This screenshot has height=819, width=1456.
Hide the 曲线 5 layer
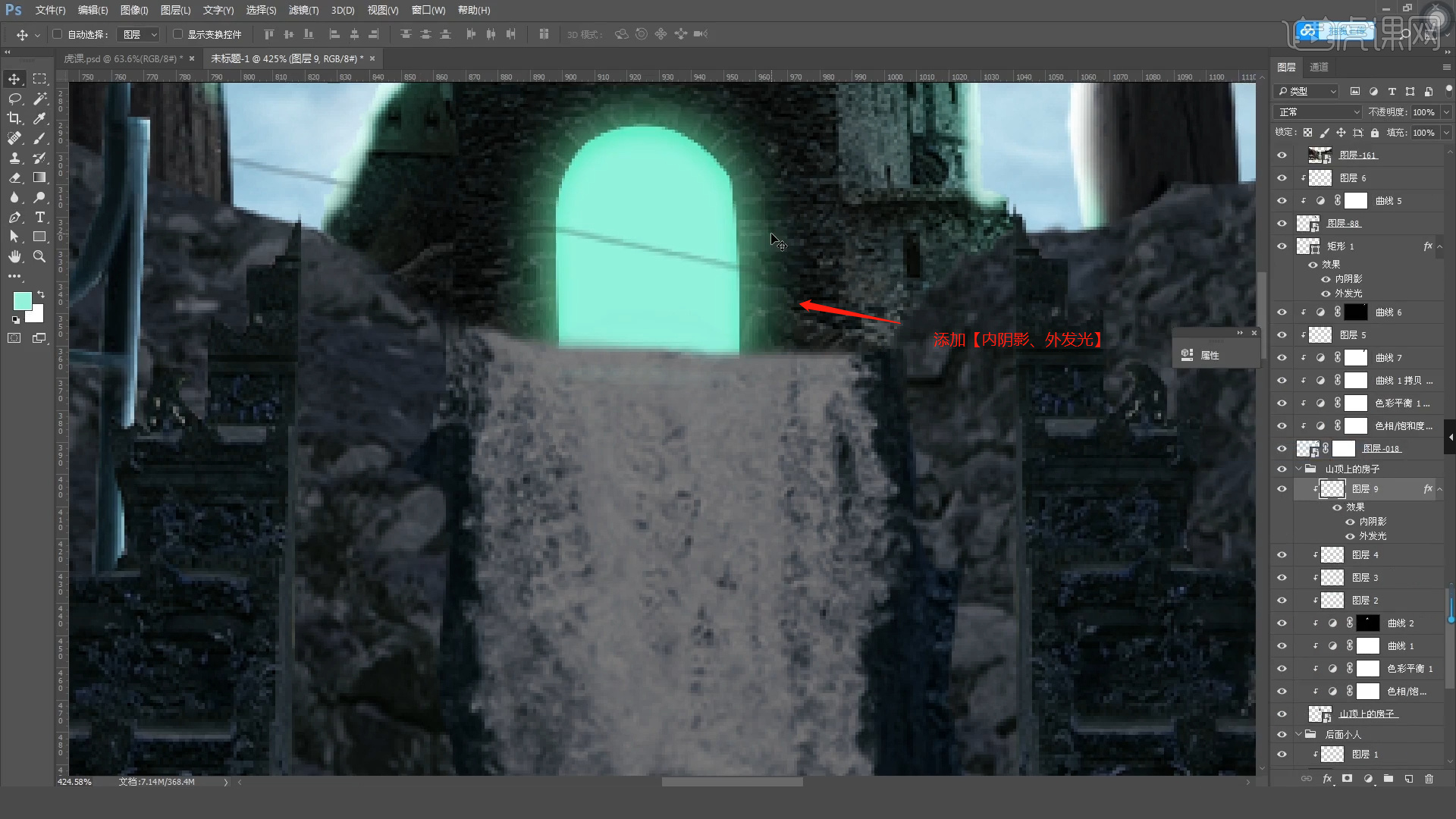[1282, 201]
